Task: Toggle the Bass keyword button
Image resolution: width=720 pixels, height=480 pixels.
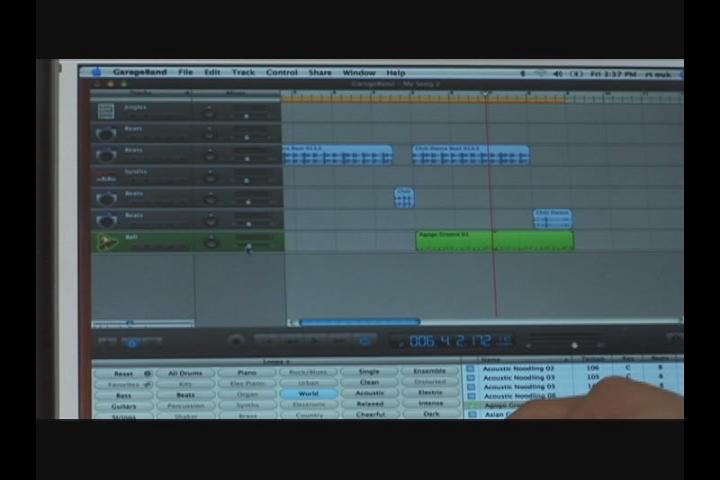Action: tap(124, 395)
